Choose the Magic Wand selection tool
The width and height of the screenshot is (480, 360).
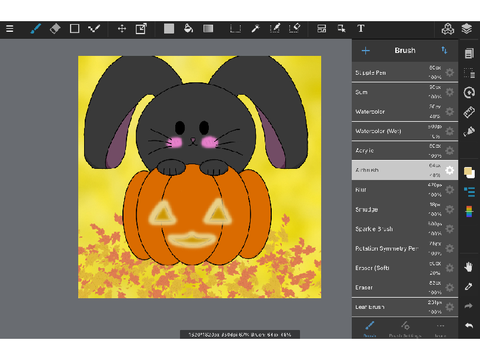click(256, 29)
